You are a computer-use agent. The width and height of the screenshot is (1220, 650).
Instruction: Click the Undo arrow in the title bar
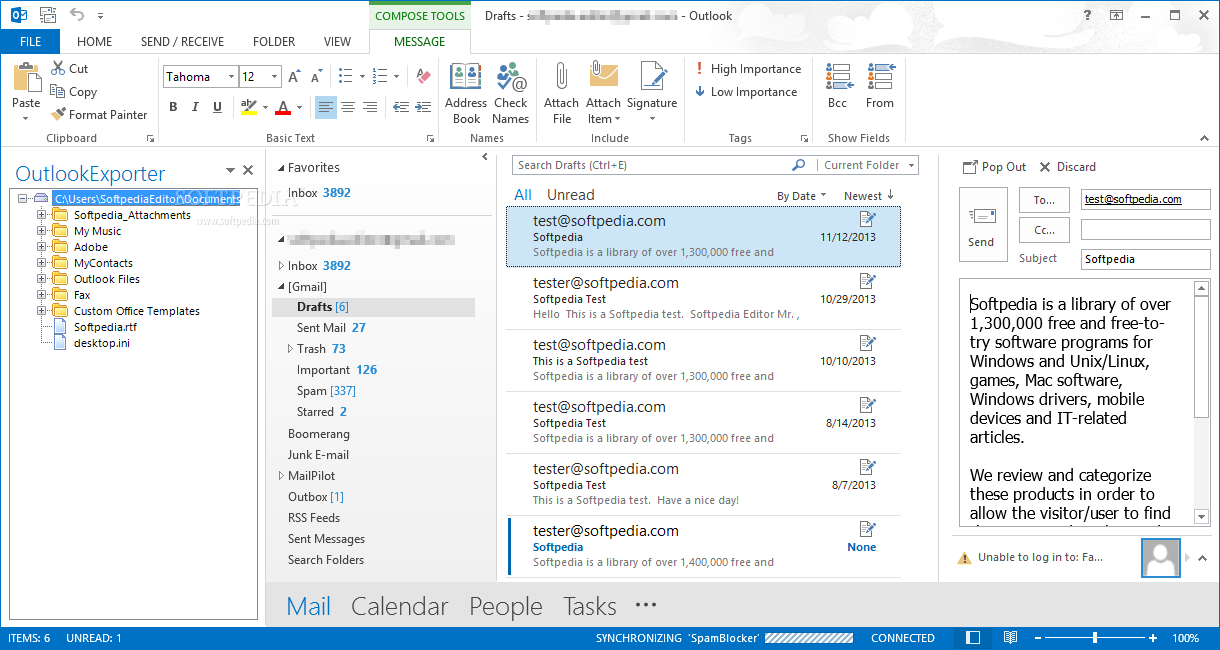(77, 15)
